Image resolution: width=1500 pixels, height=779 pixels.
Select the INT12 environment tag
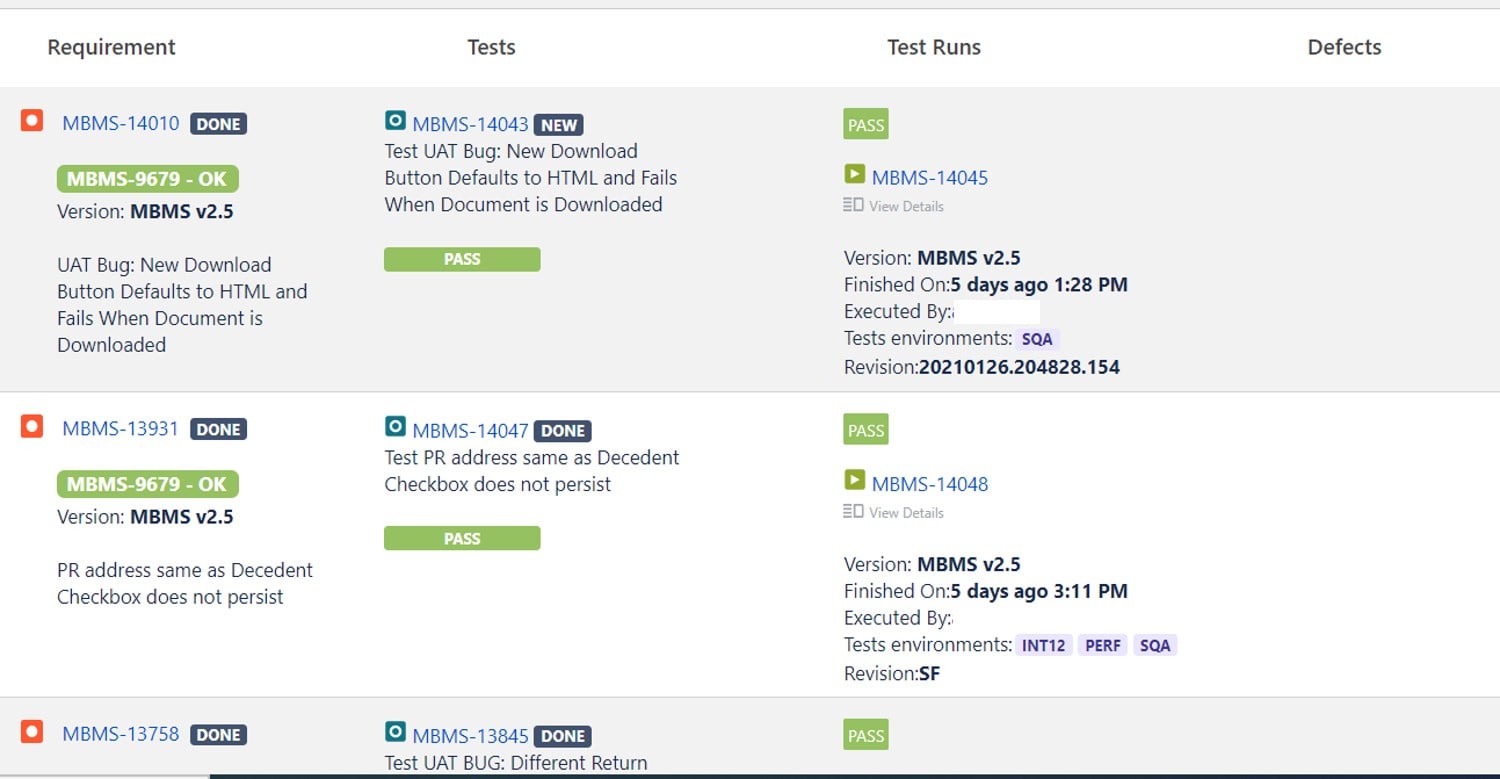[x=1044, y=645]
